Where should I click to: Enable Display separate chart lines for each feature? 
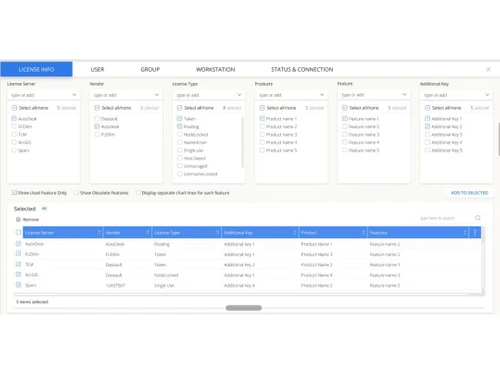pos(138,193)
